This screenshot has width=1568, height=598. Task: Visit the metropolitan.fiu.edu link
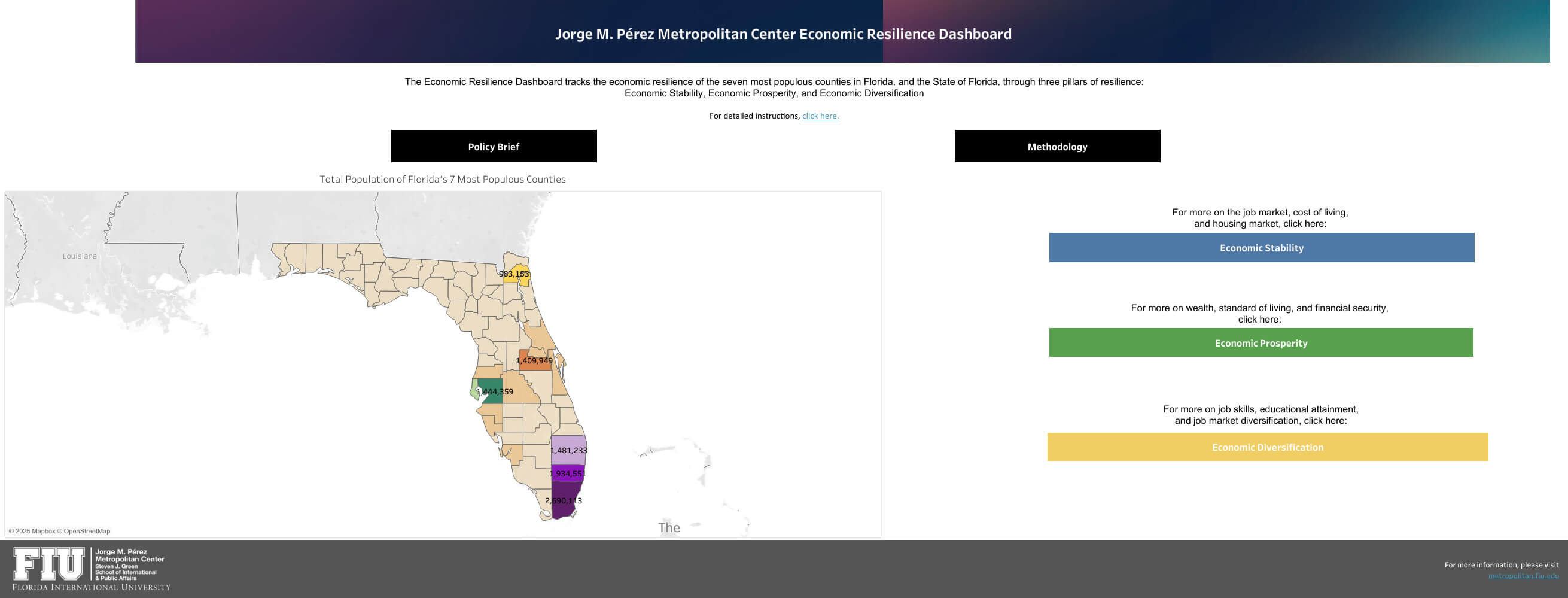[1523, 576]
